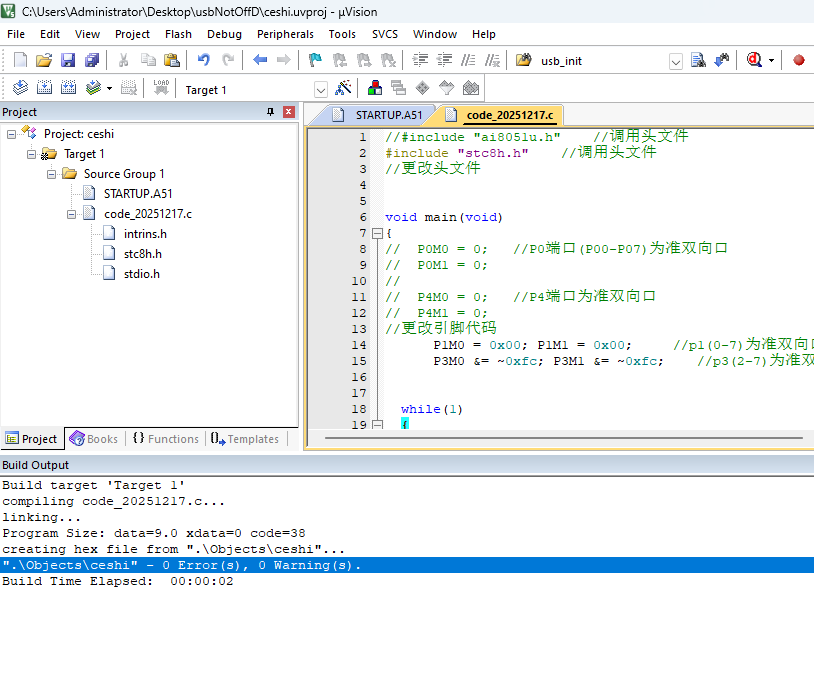Viewport: 814px width, 678px height.
Task: Open Options for Target magic wand
Action: (343, 88)
